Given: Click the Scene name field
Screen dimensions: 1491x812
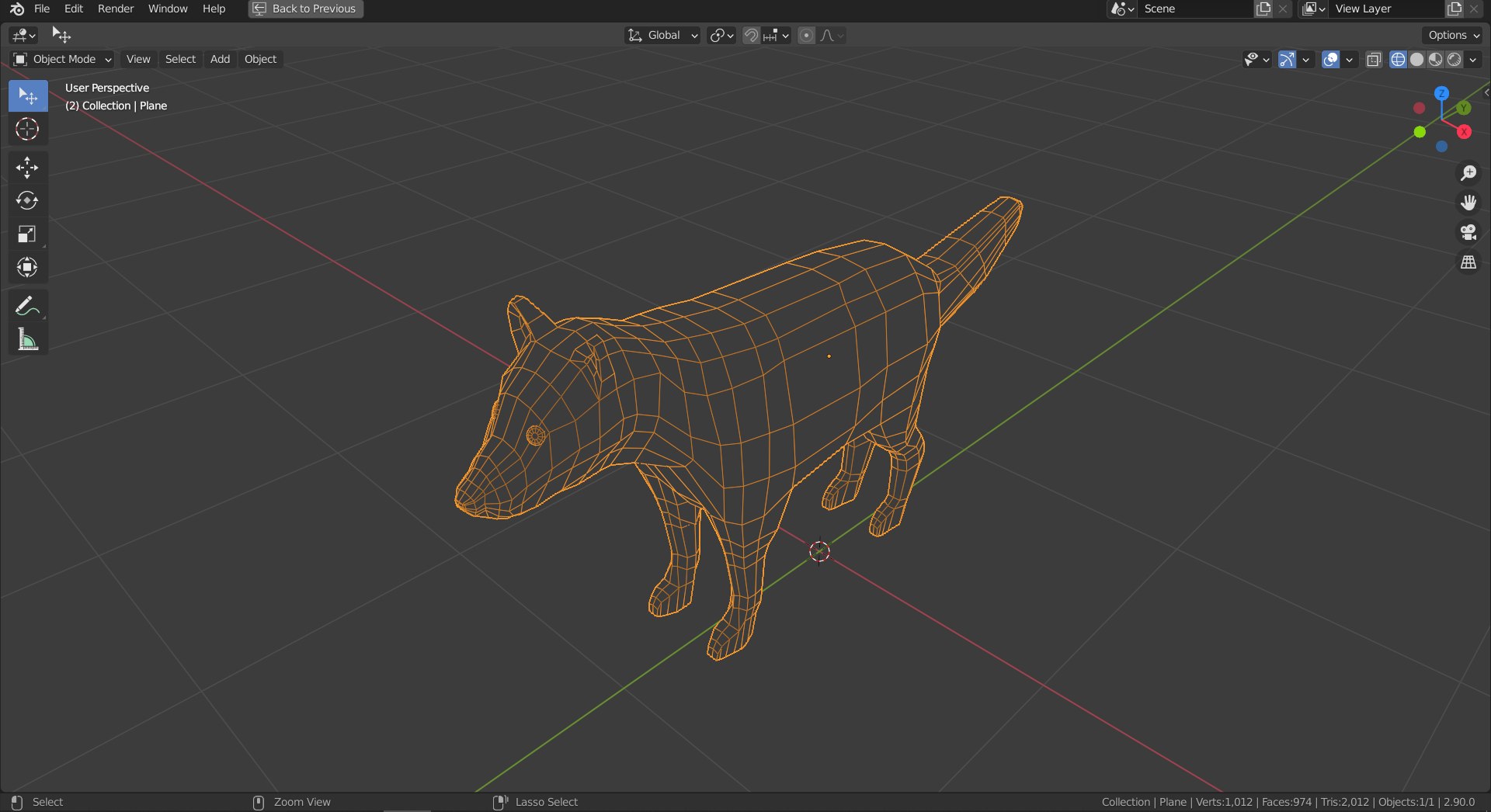Looking at the screenshot, I should click(1196, 9).
